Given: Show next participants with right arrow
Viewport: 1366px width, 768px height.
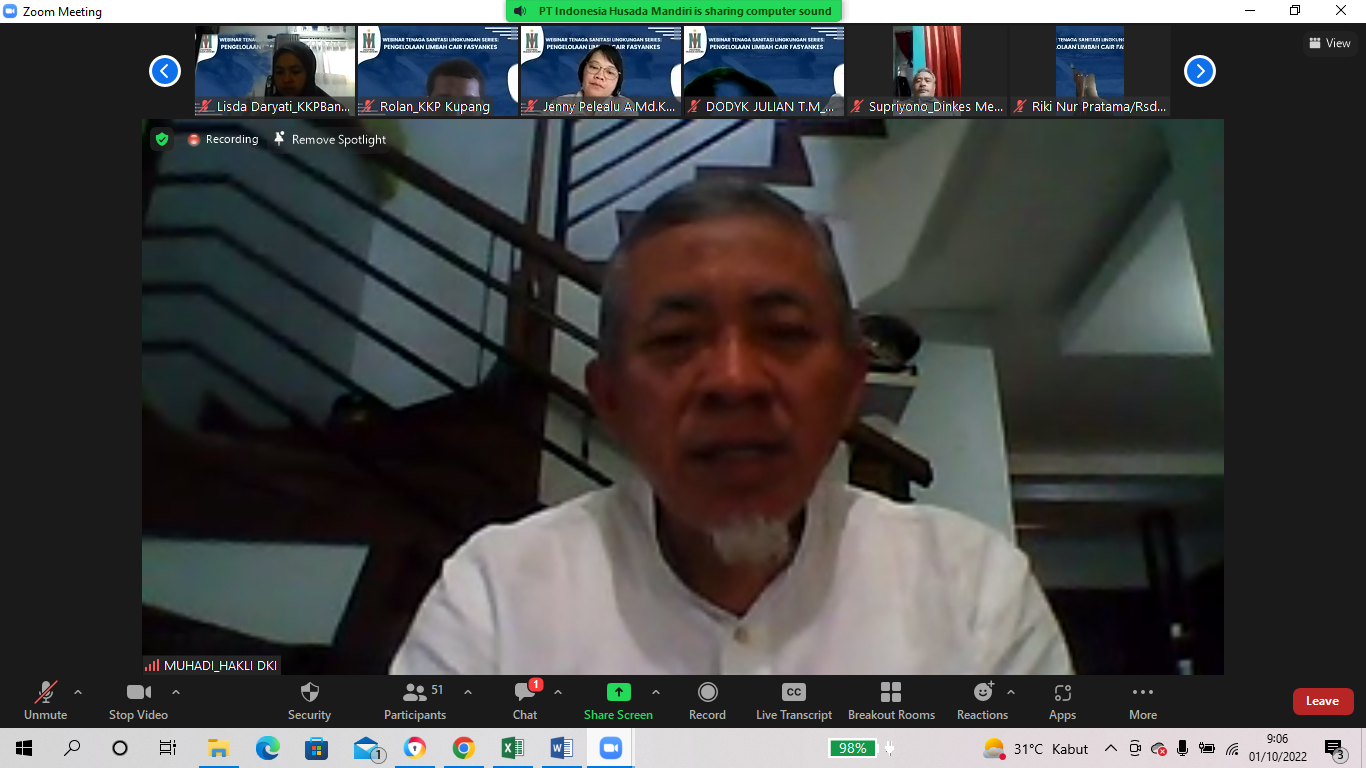Looking at the screenshot, I should point(1200,71).
